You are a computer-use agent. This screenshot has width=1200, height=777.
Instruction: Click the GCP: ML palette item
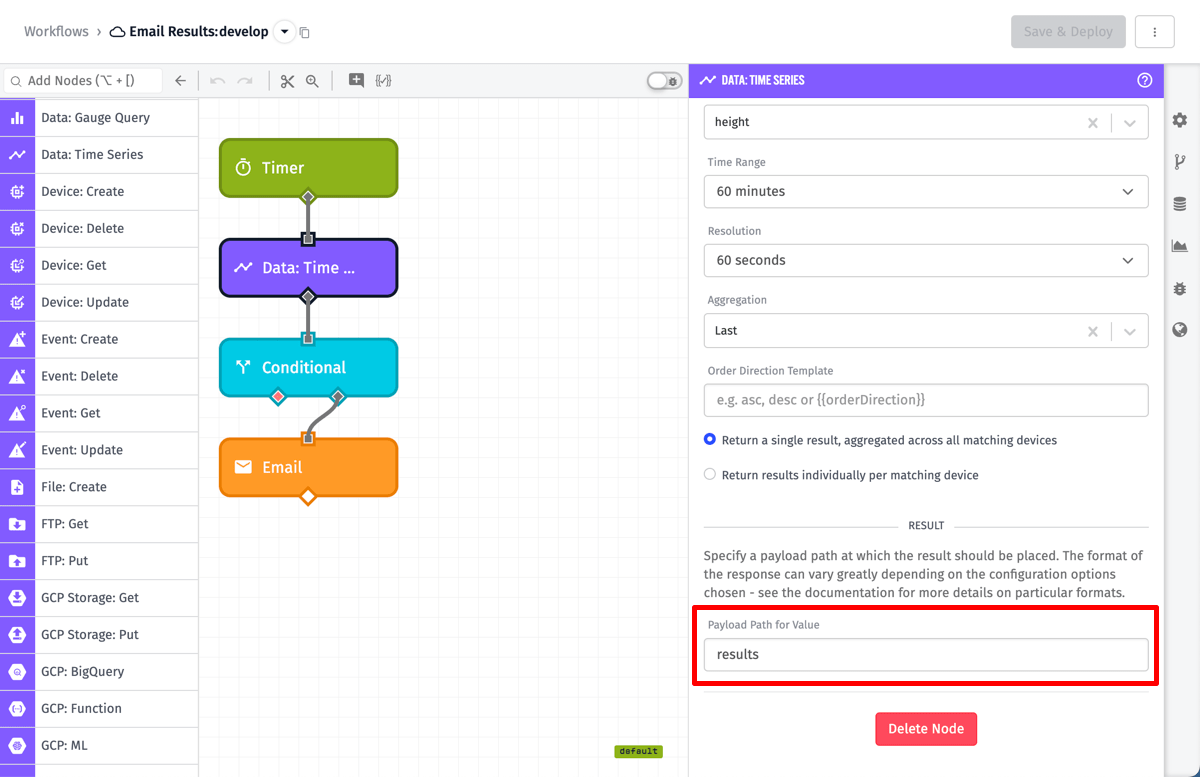(99, 746)
